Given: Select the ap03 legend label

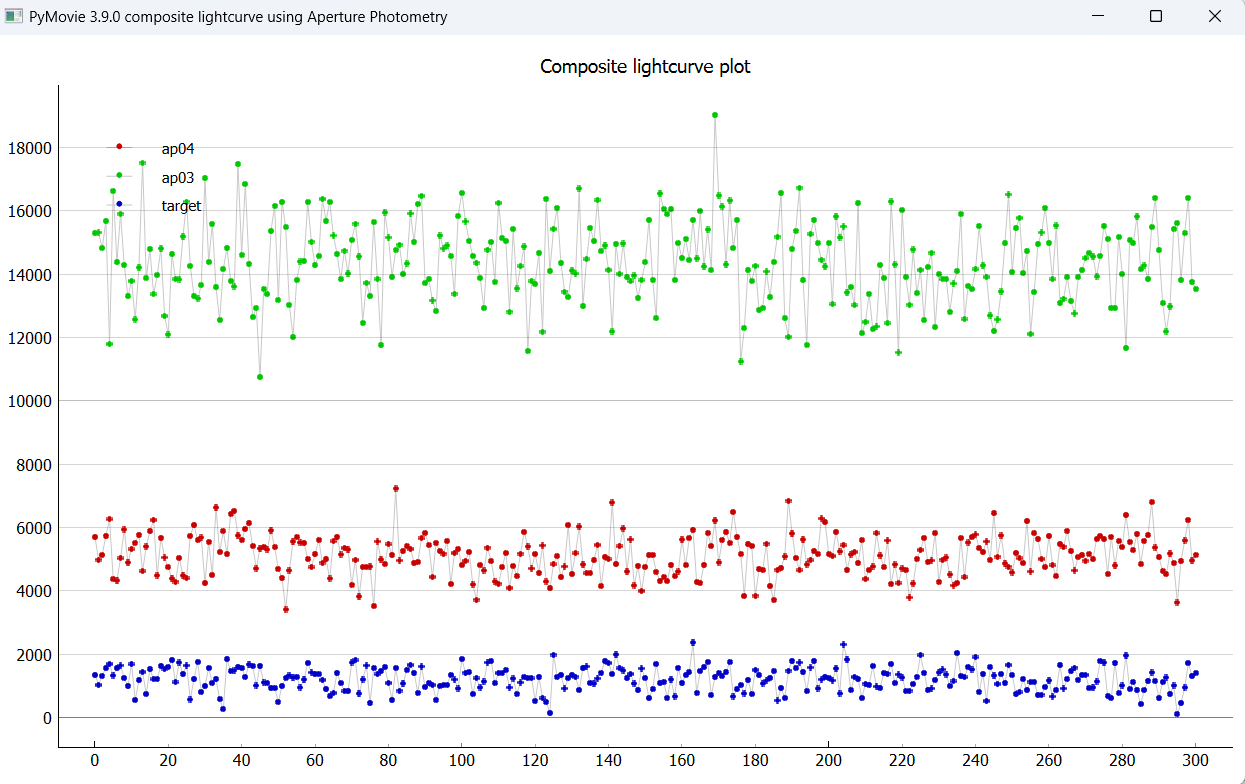Looking at the screenshot, I should tap(178, 178).
